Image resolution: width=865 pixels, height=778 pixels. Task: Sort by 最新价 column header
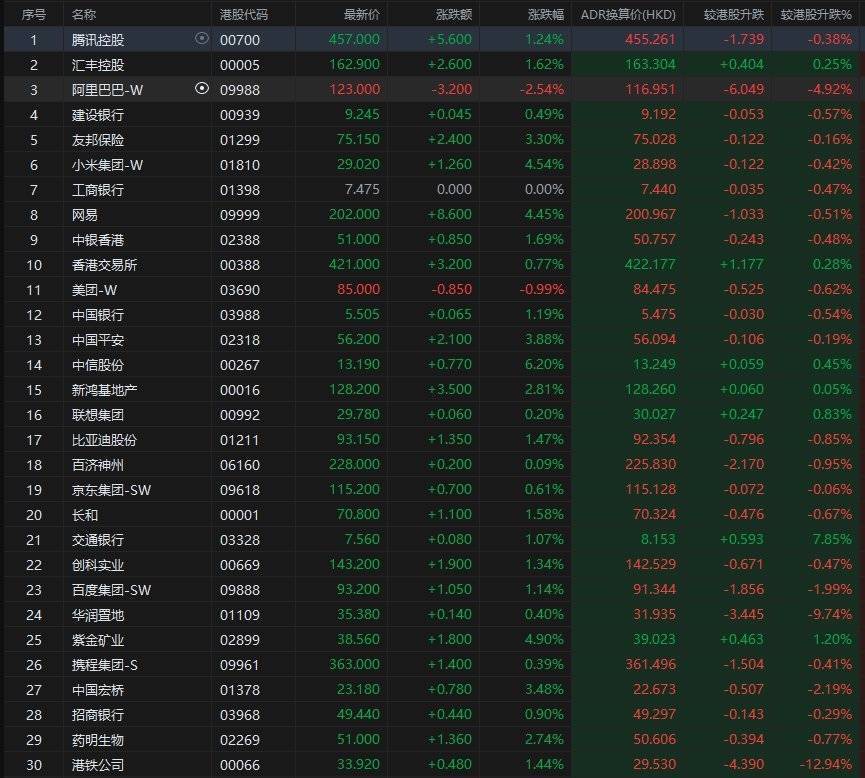(362, 15)
